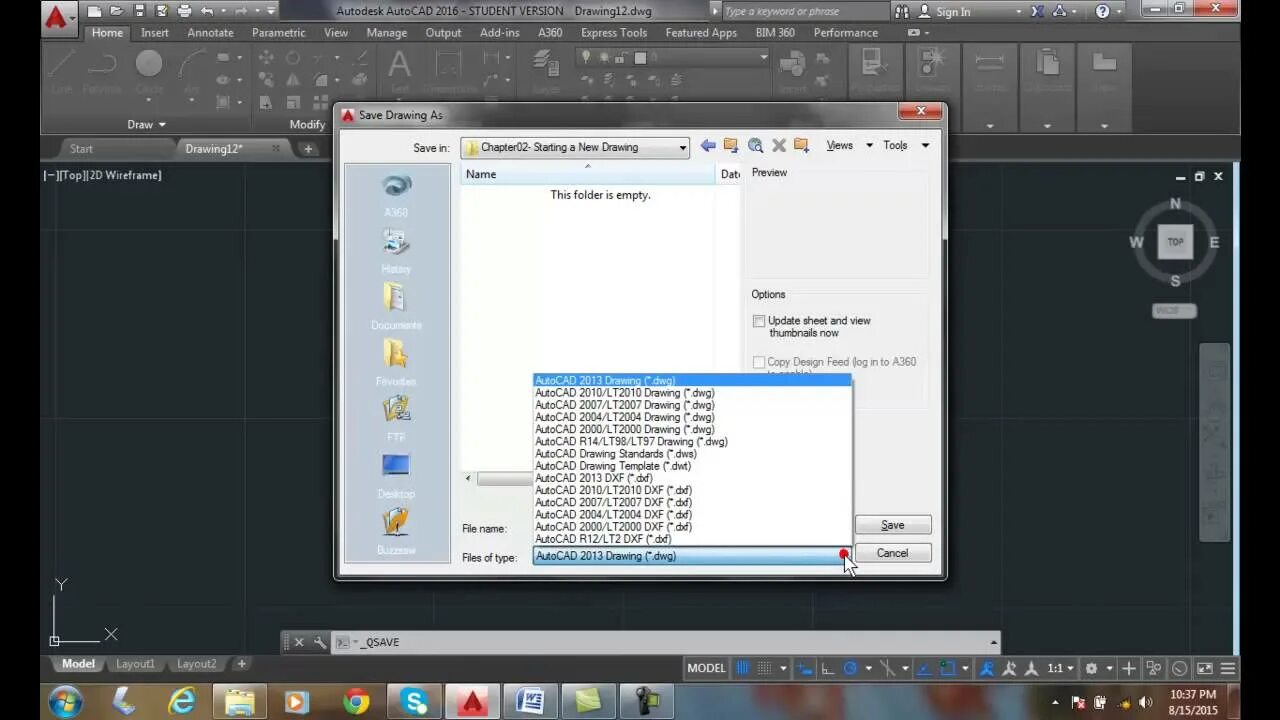1280x720 pixels.
Task: Click the Cancel button in dialog
Action: click(892, 553)
